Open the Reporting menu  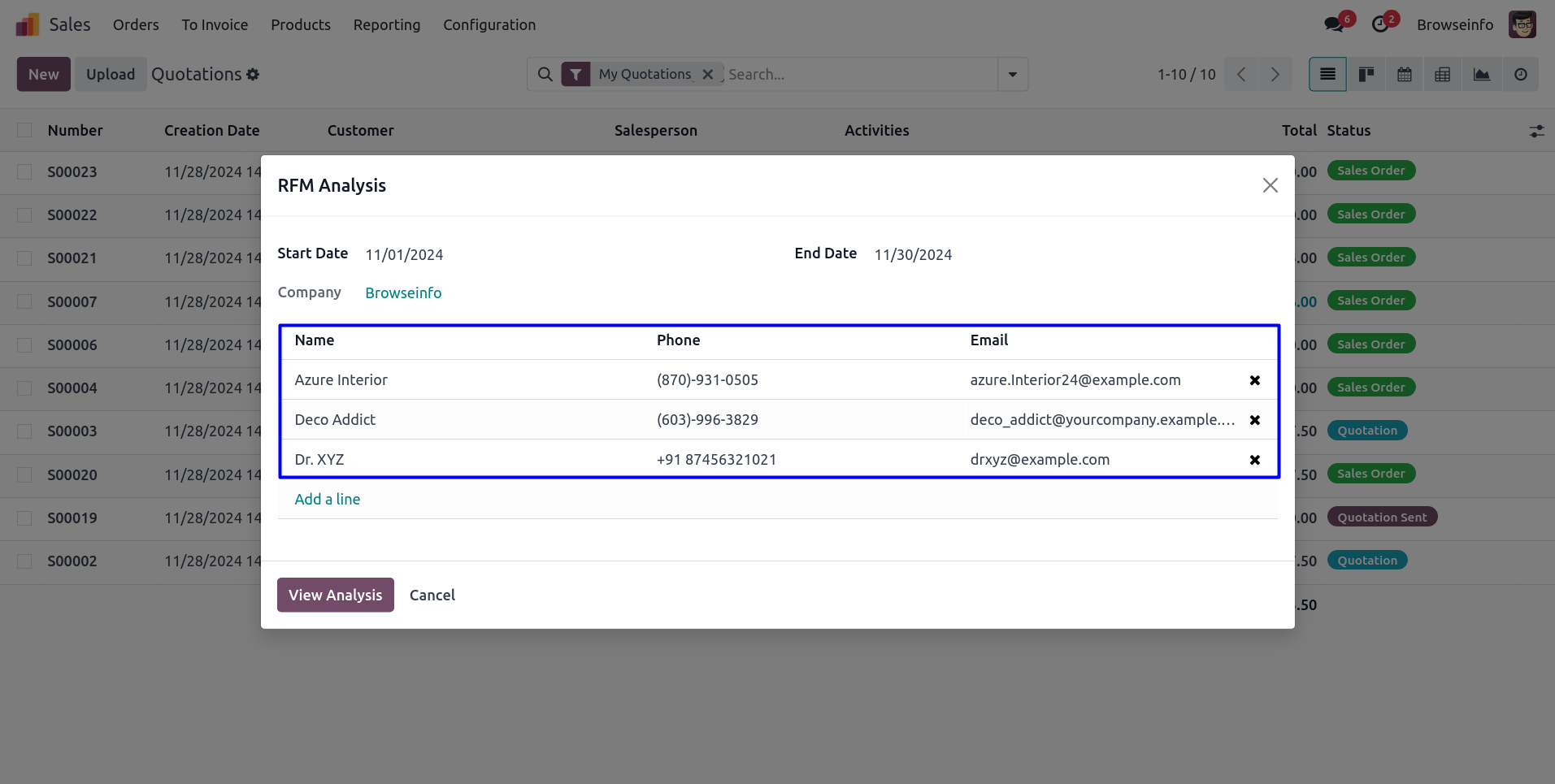(386, 25)
